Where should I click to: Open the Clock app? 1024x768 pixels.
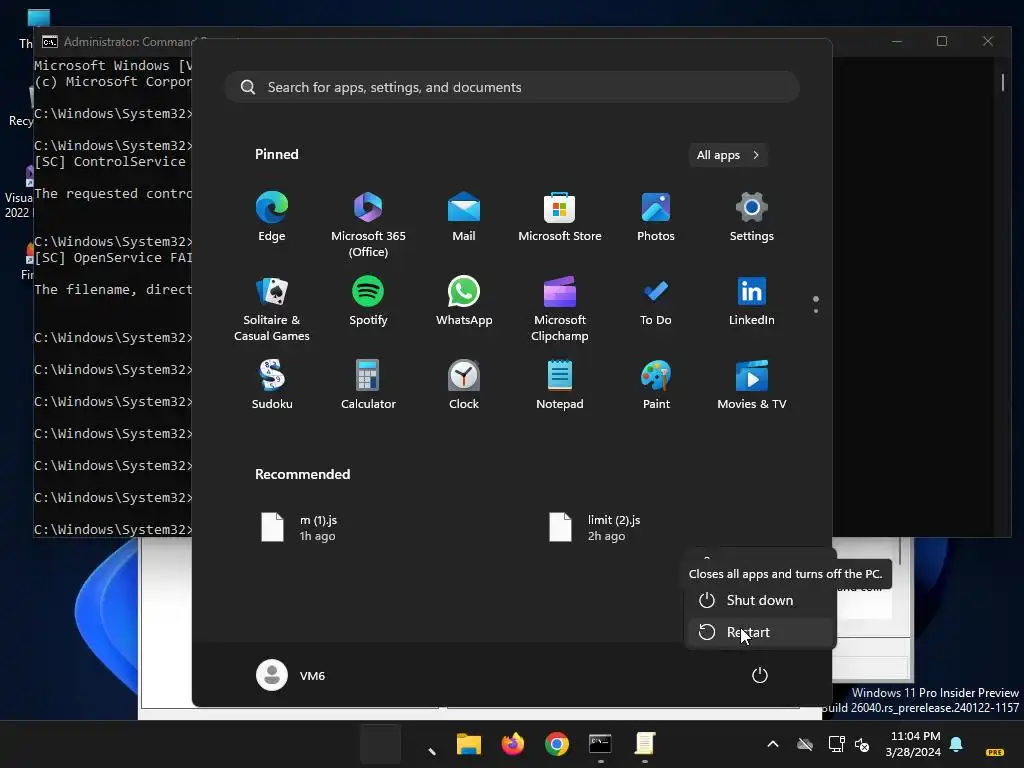click(x=464, y=385)
